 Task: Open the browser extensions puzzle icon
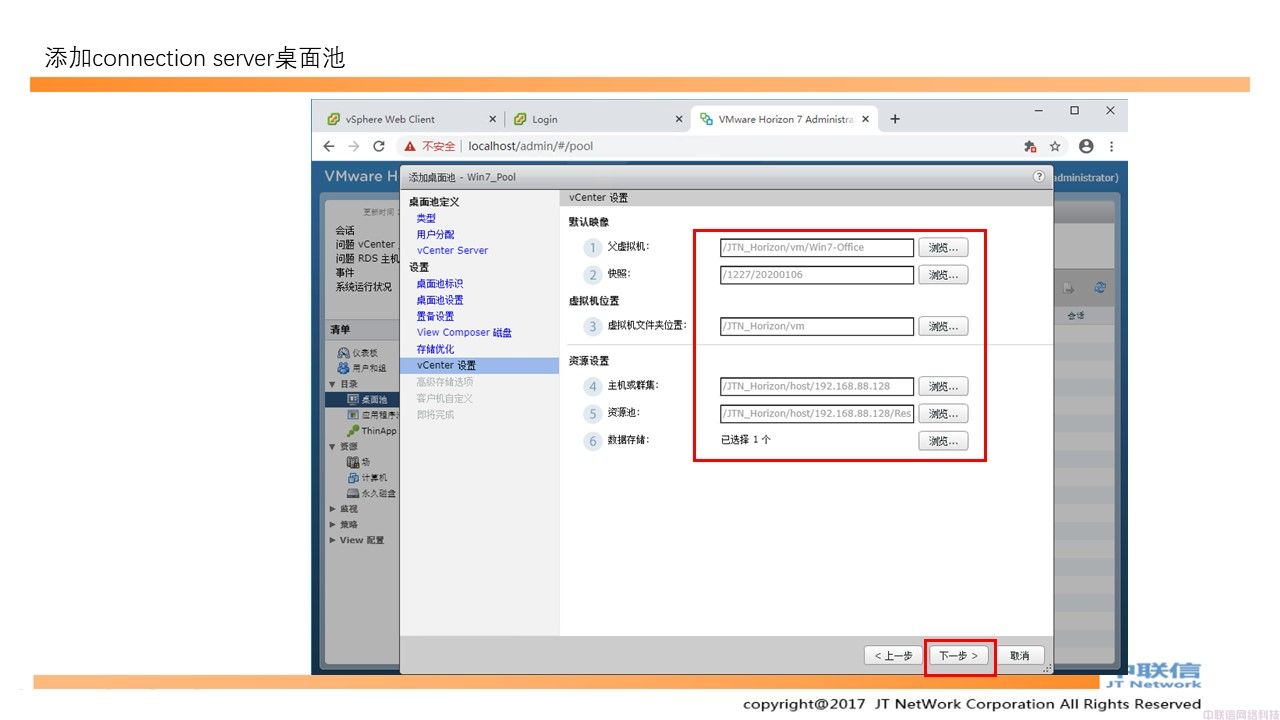1030,146
